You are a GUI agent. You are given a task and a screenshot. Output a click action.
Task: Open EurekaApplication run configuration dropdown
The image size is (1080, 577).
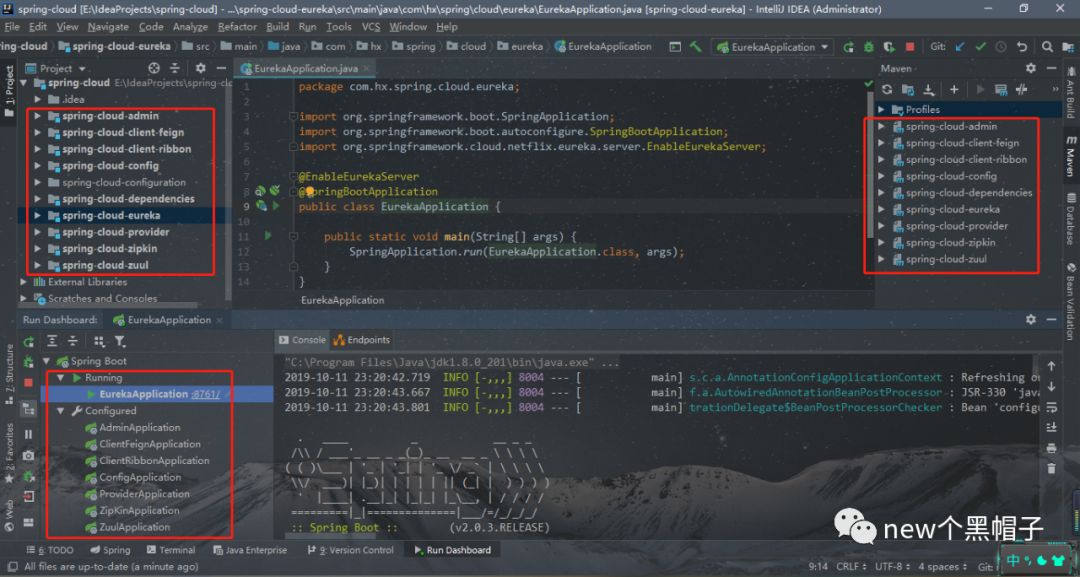click(x=772, y=47)
